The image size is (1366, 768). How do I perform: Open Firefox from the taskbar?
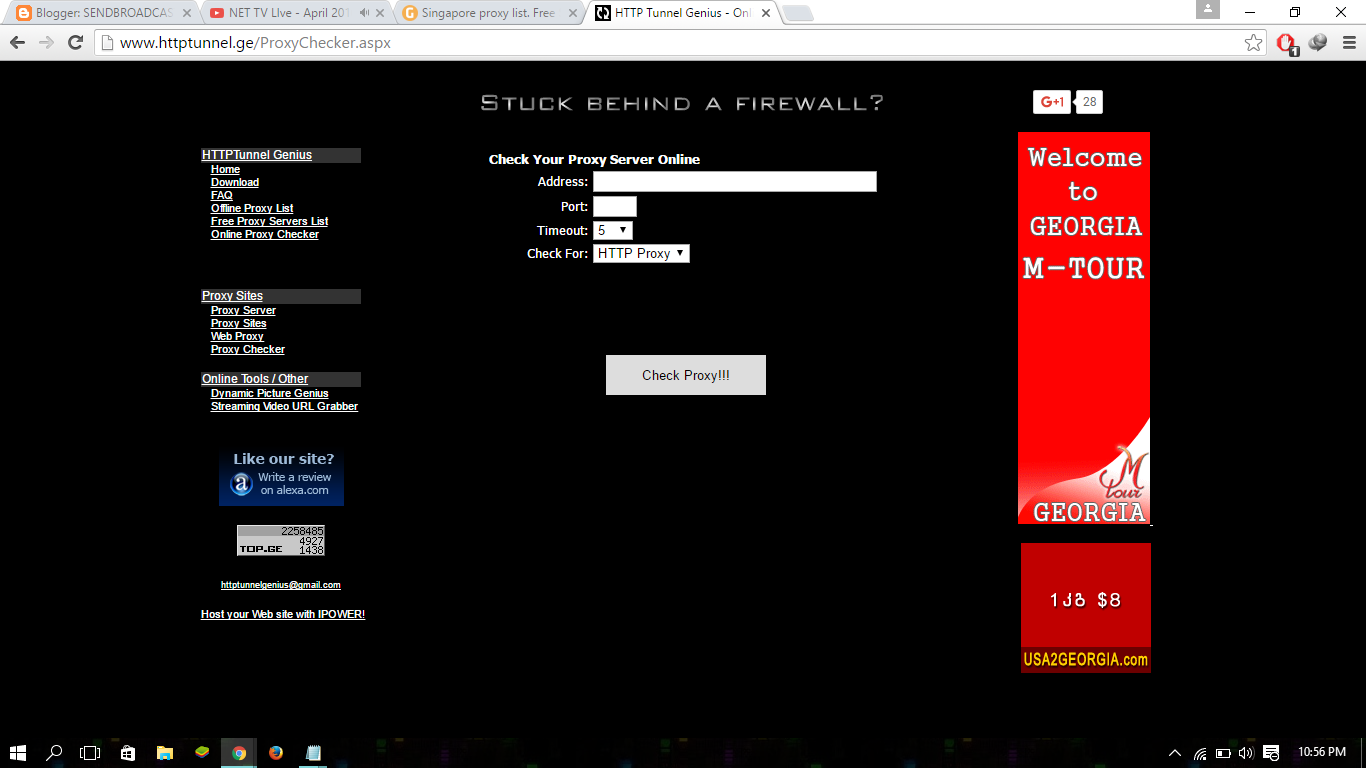[276, 752]
